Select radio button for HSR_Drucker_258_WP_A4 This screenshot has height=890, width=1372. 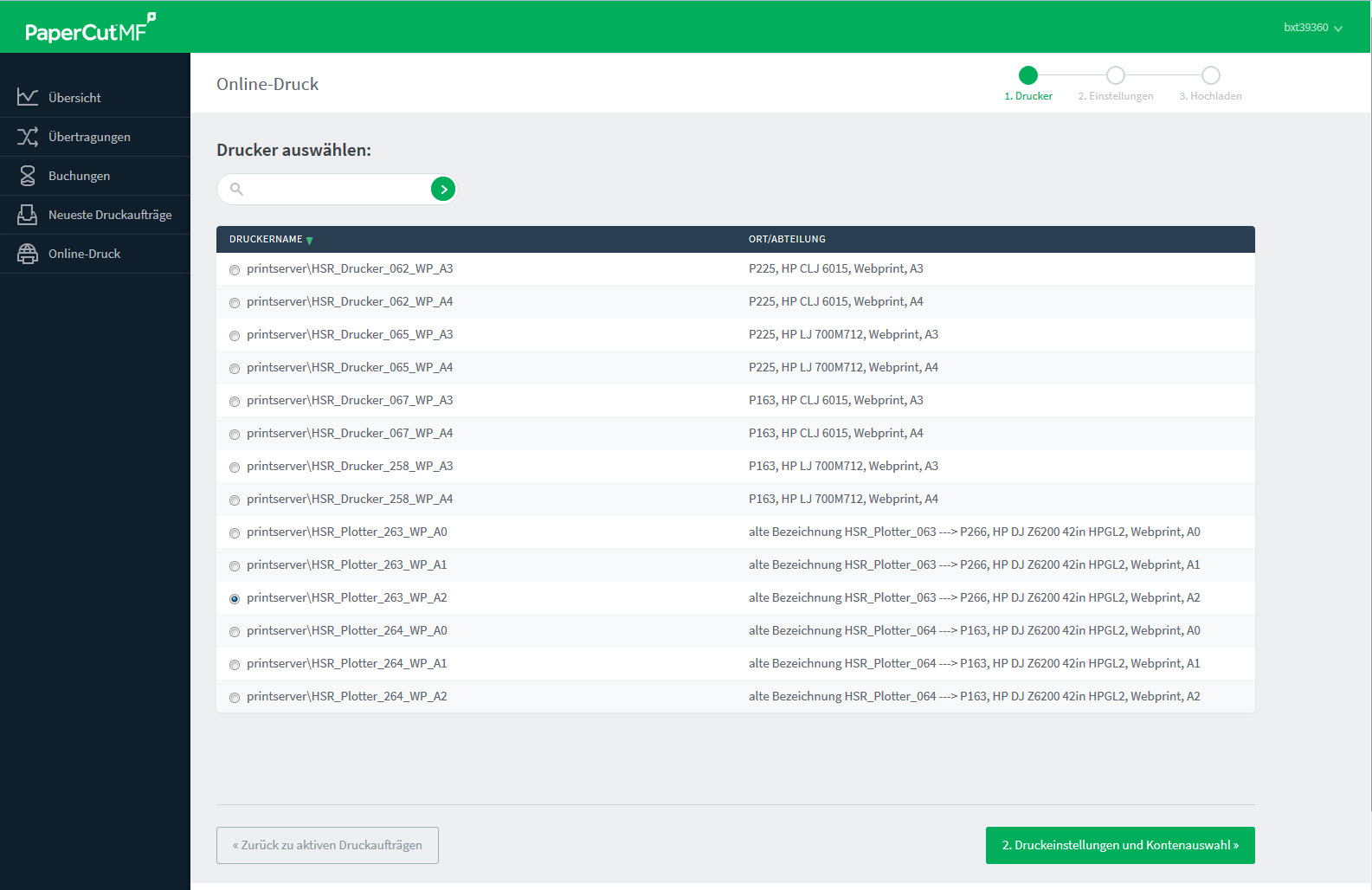click(x=235, y=500)
